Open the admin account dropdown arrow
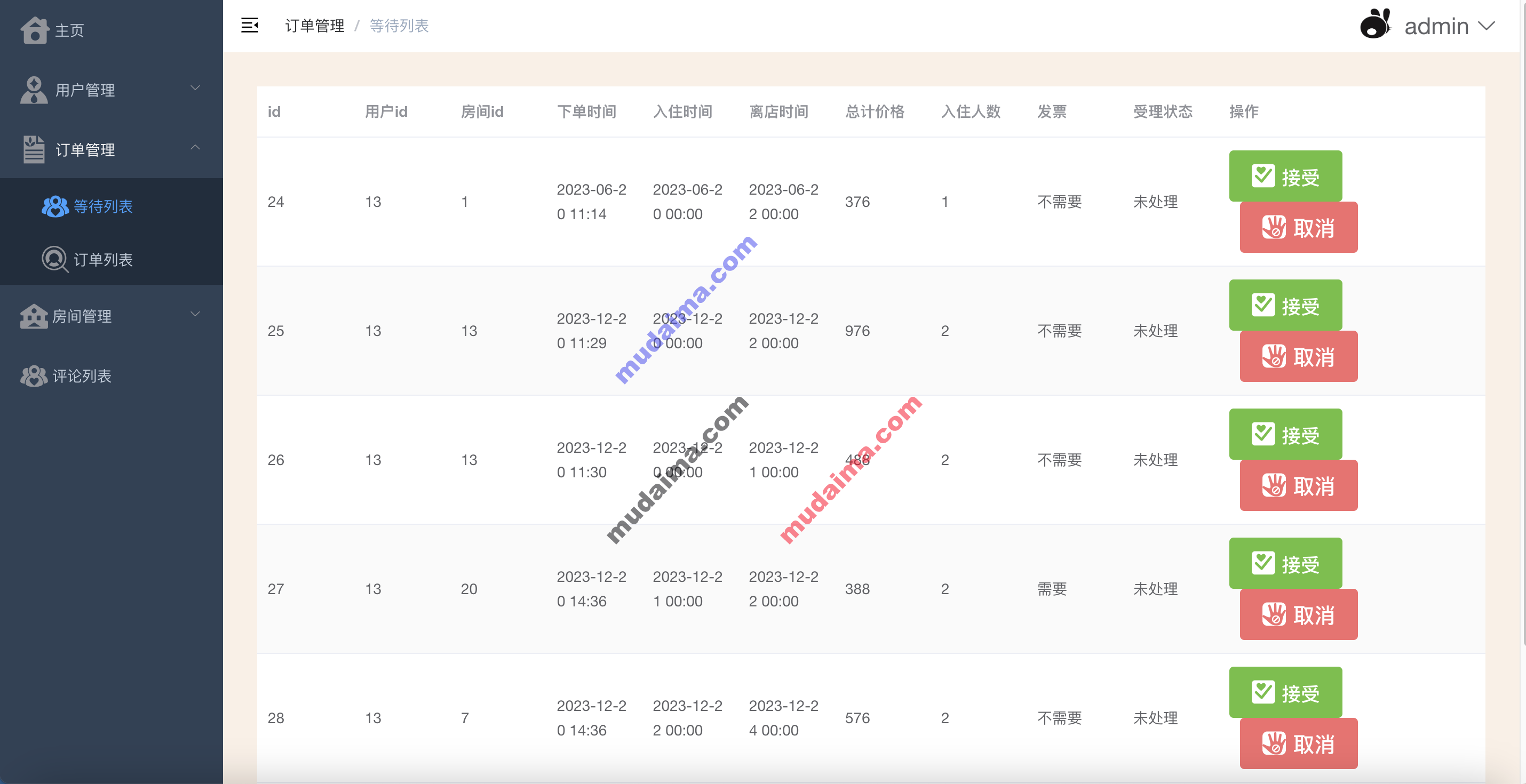Viewport: 1526px width, 784px height. click(1487, 26)
